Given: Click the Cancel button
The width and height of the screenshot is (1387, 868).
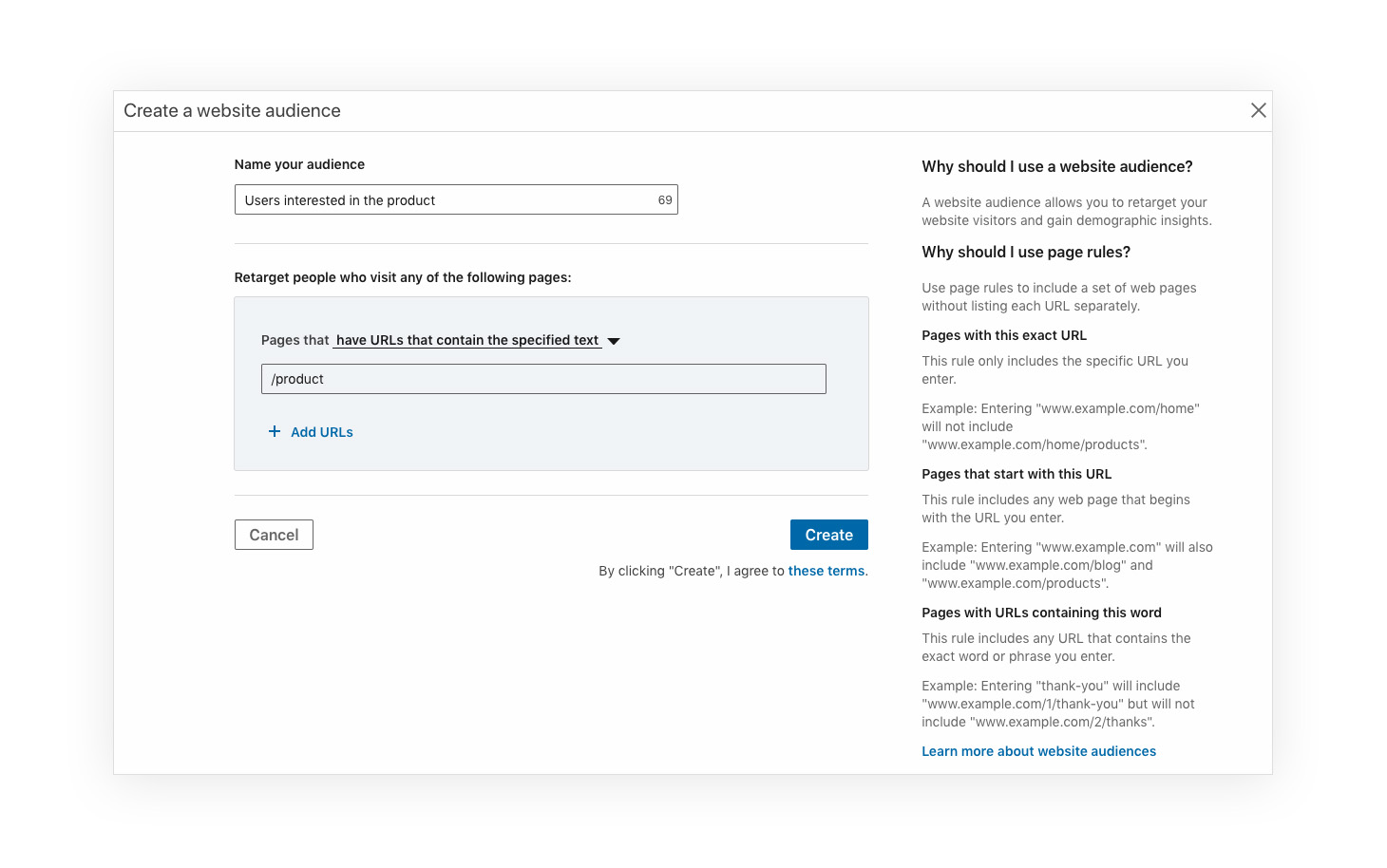Looking at the screenshot, I should [274, 535].
